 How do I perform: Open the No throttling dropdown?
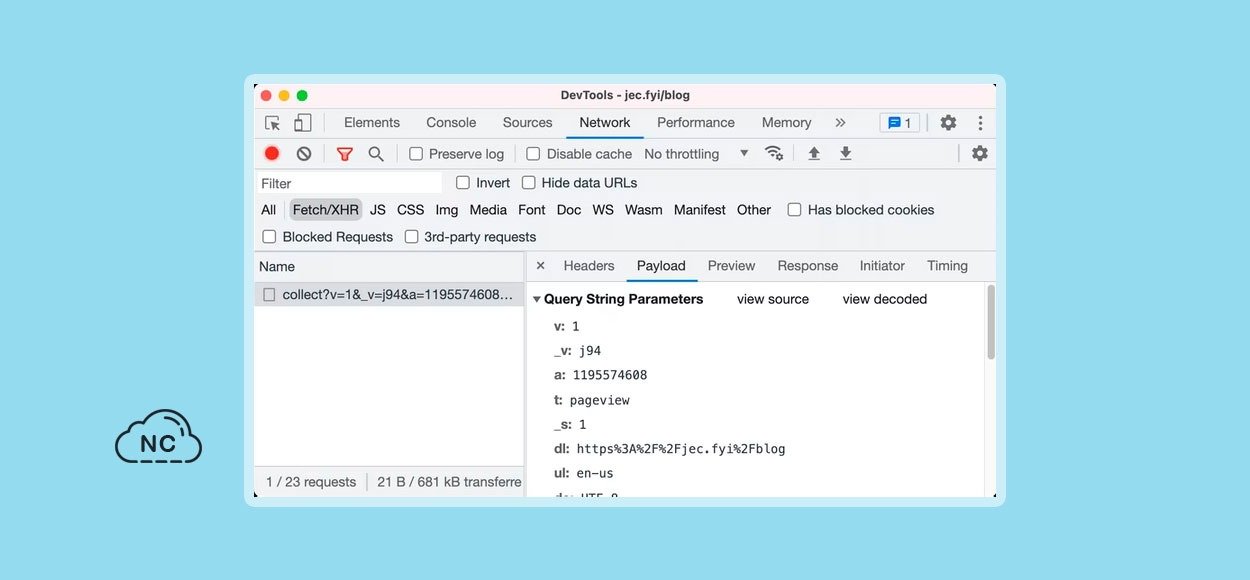tap(697, 154)
